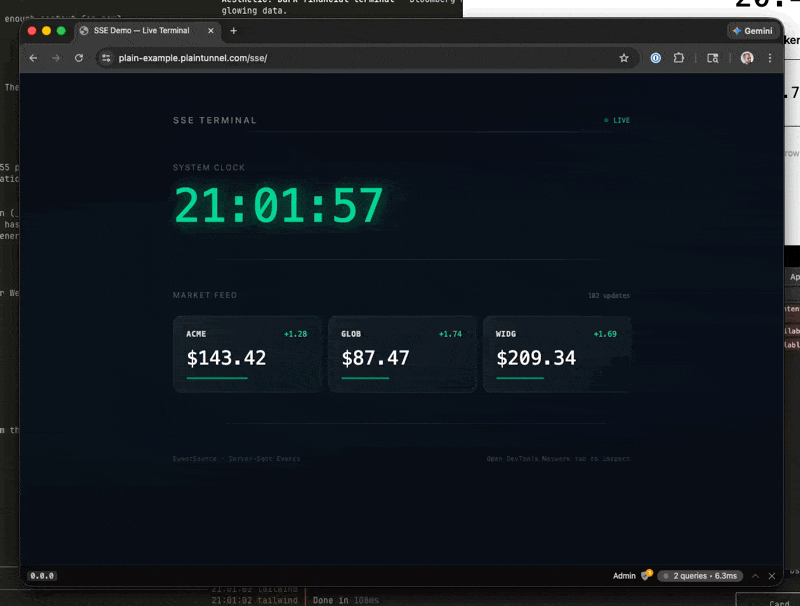
Task: Click the Admin link in bottom bar
Action: [624, 576]
